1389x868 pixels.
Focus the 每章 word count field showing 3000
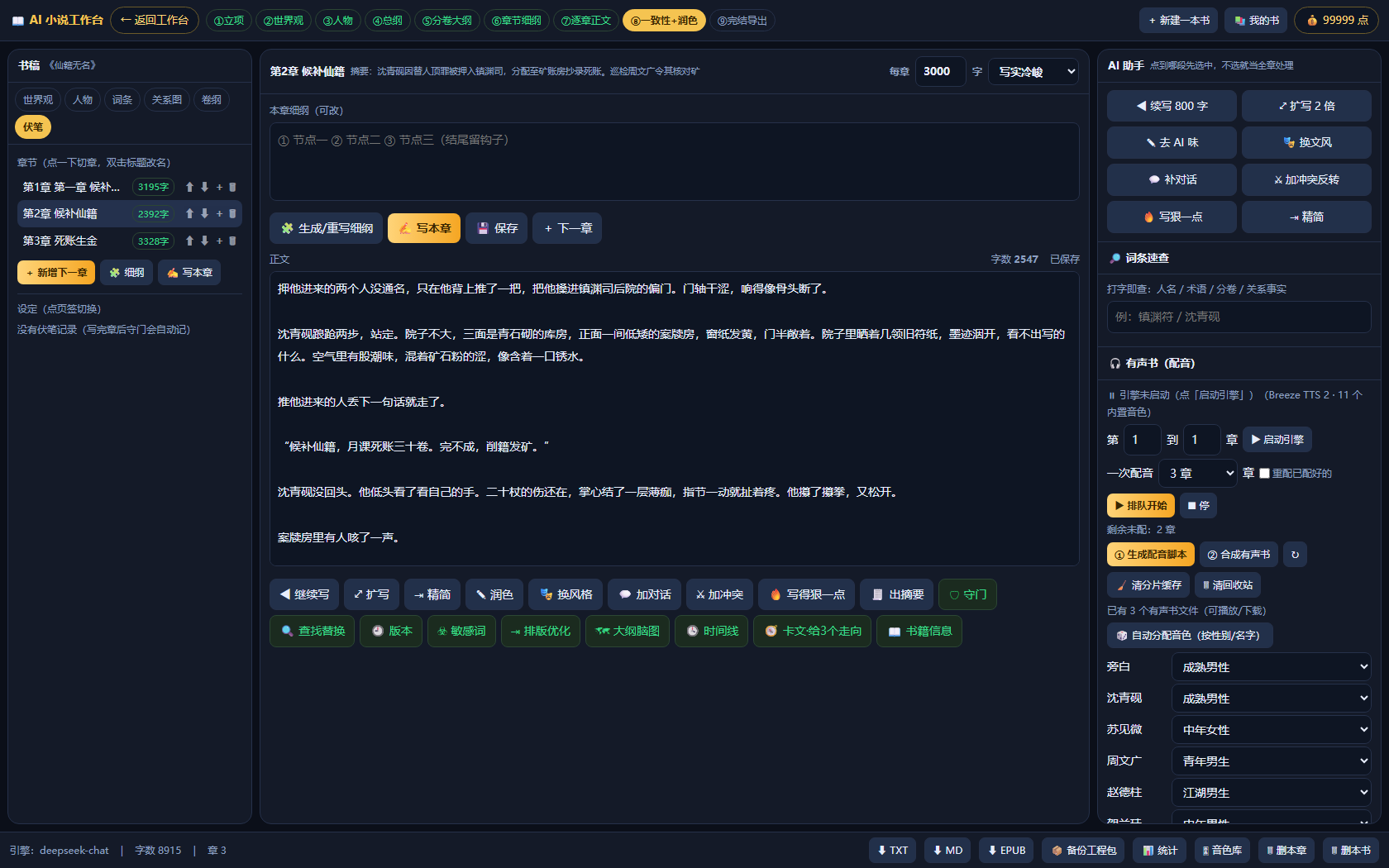tap(941, 72)
